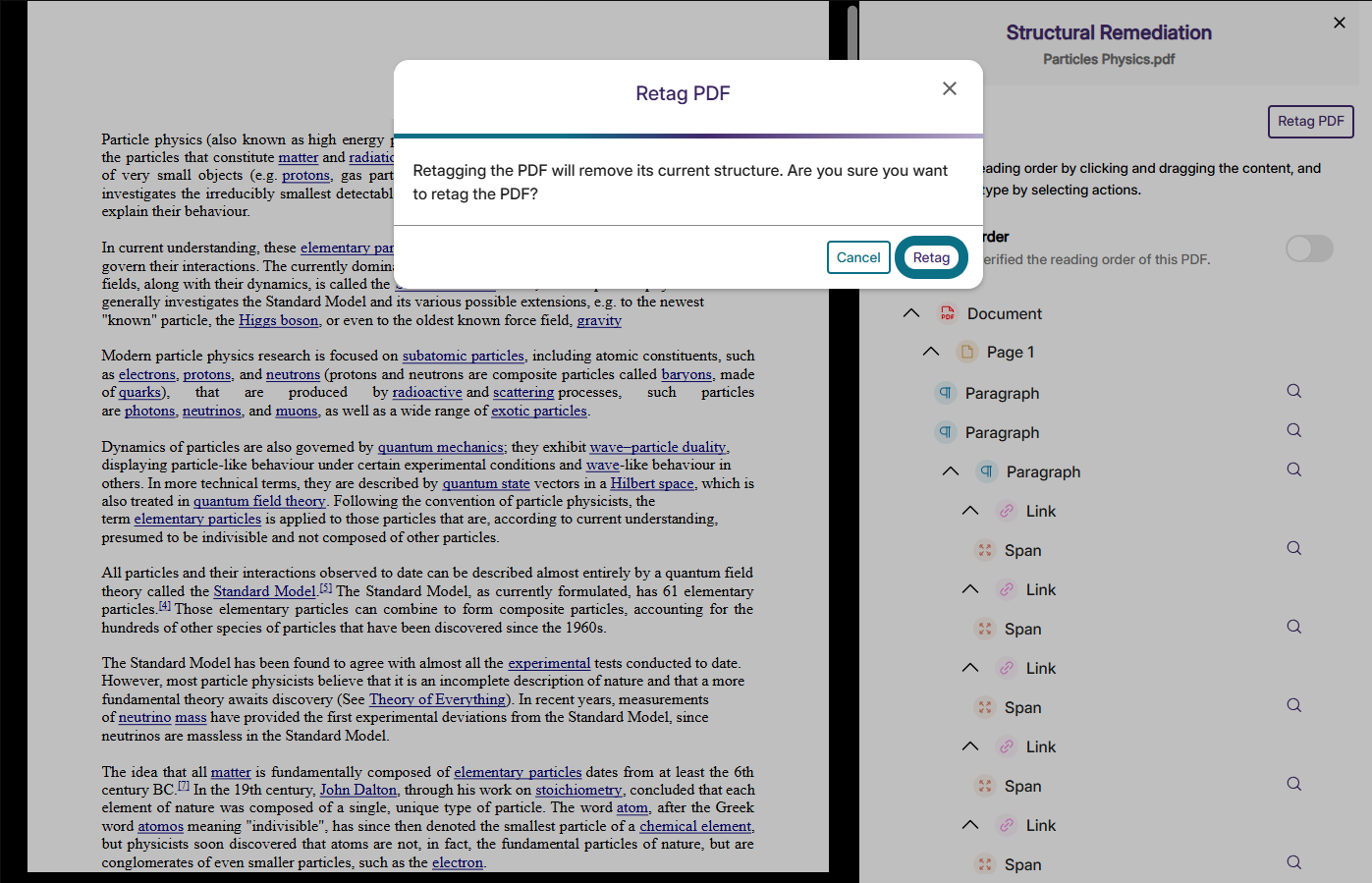Collapse the third Paragraph node chevron

coord(951,471)
